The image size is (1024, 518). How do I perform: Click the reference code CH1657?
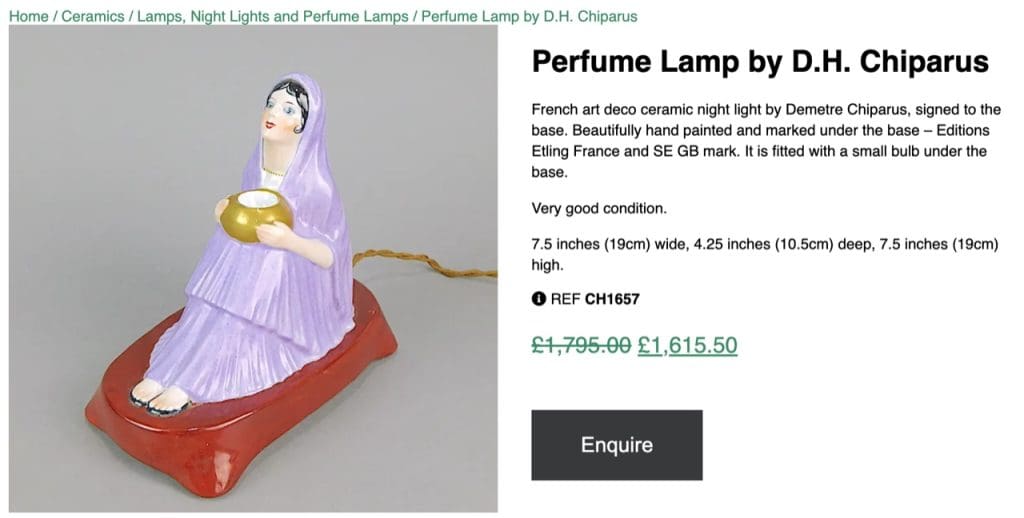pyautogui.click(x=612, y=298)
